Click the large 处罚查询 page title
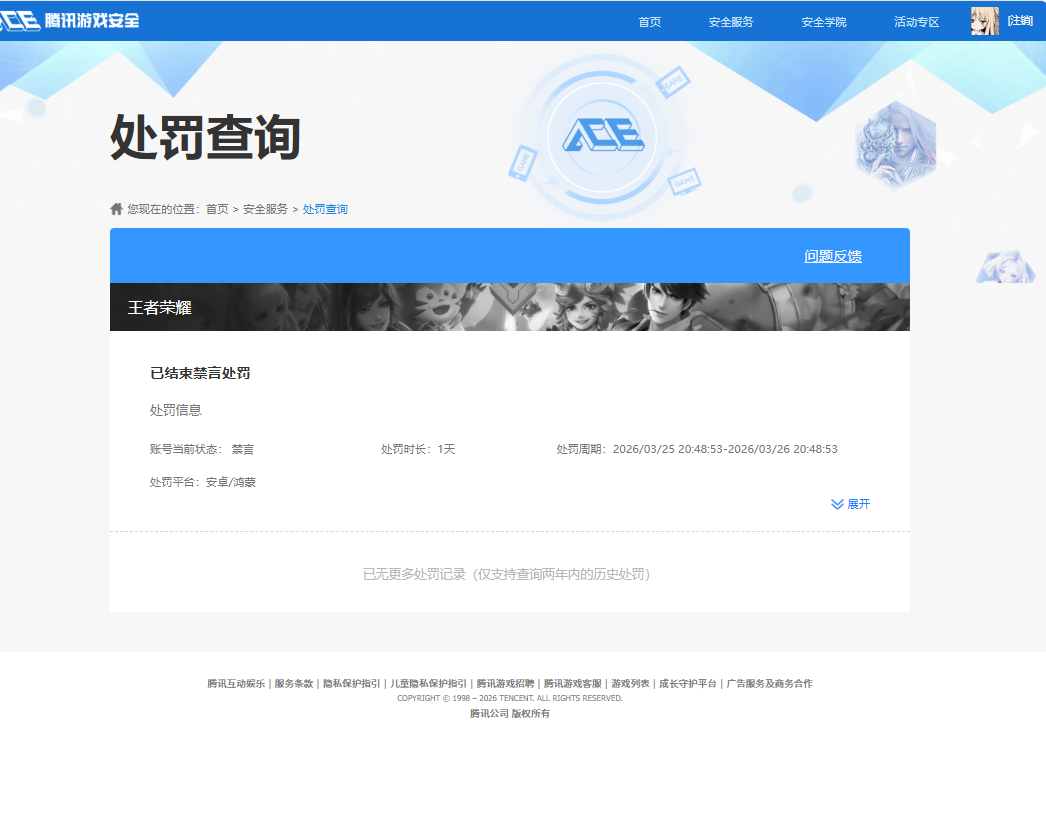 (x=205, y=137)
